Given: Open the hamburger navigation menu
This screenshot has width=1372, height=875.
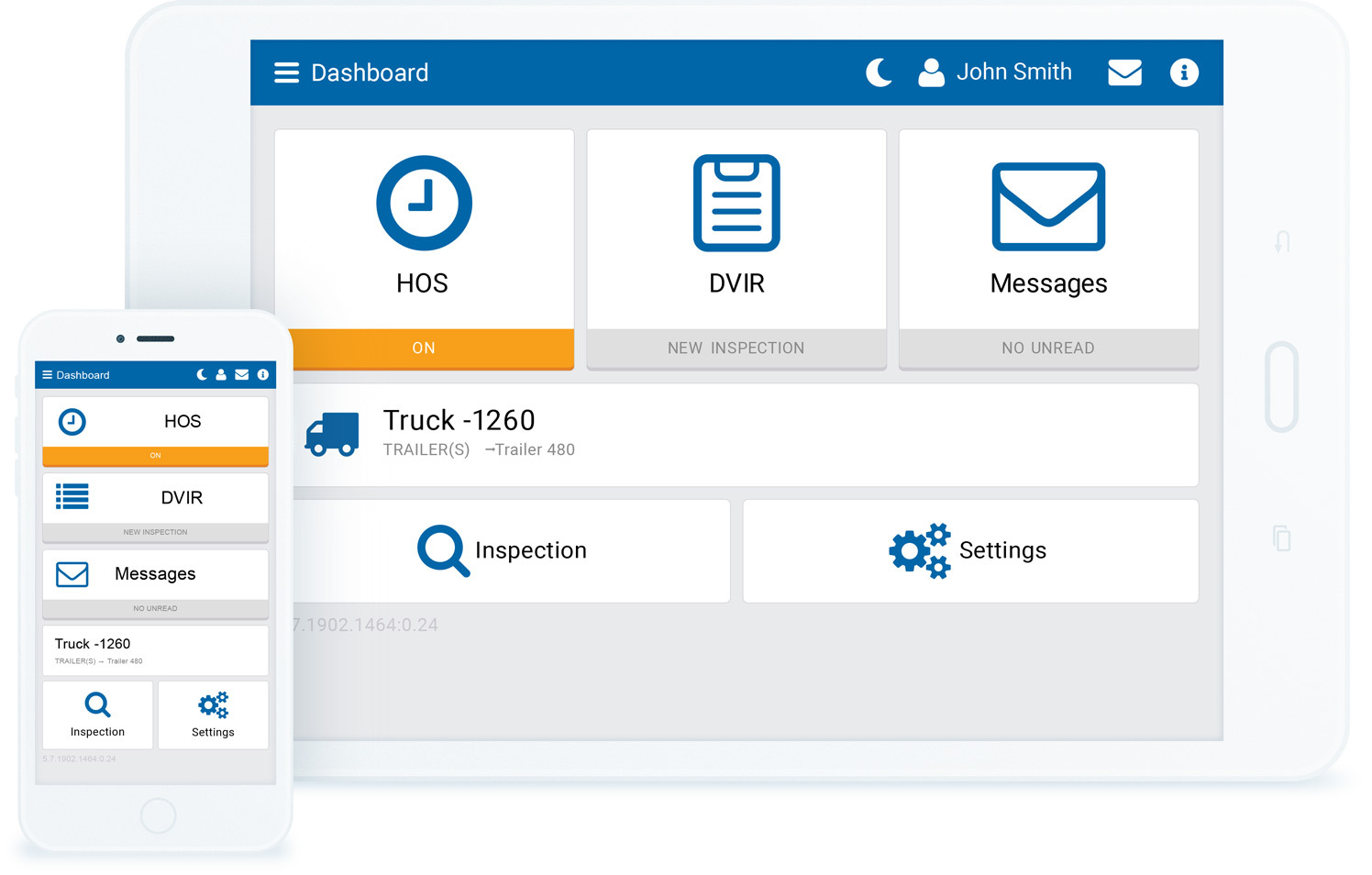Looking at the screenshot, I should click(x=286, y=72).
